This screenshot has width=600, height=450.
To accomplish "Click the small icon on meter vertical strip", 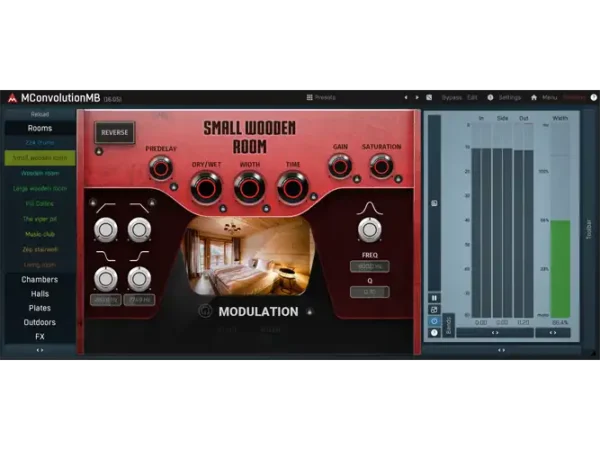I will (434, 203).
